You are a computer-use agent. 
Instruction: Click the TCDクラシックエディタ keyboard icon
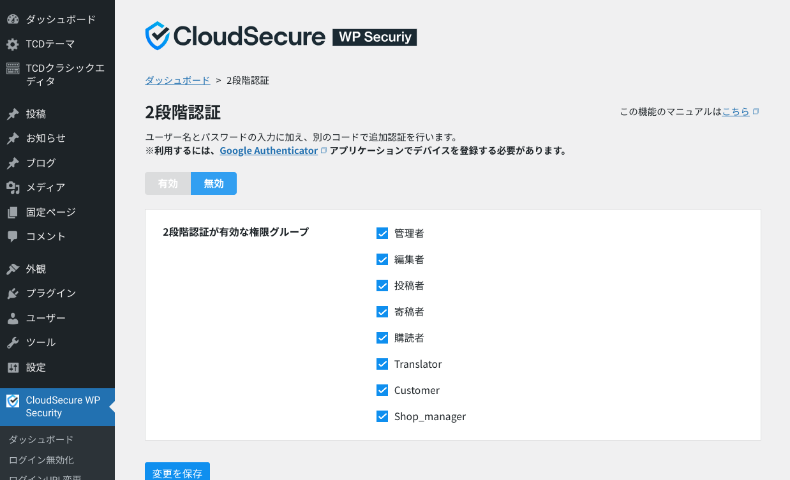point(13,68)
